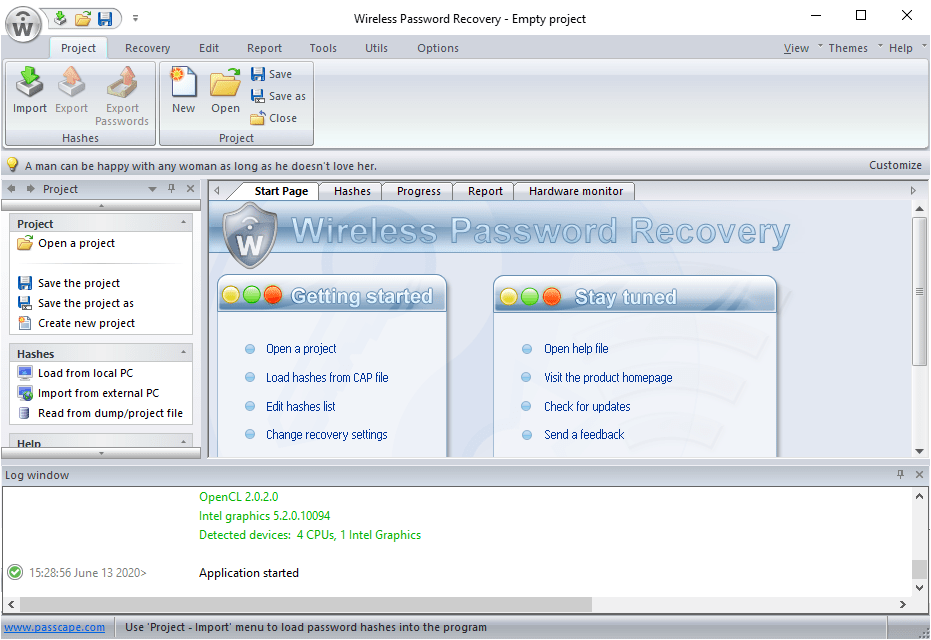Click the Export hashes ribbon icon

click(71, 90)
